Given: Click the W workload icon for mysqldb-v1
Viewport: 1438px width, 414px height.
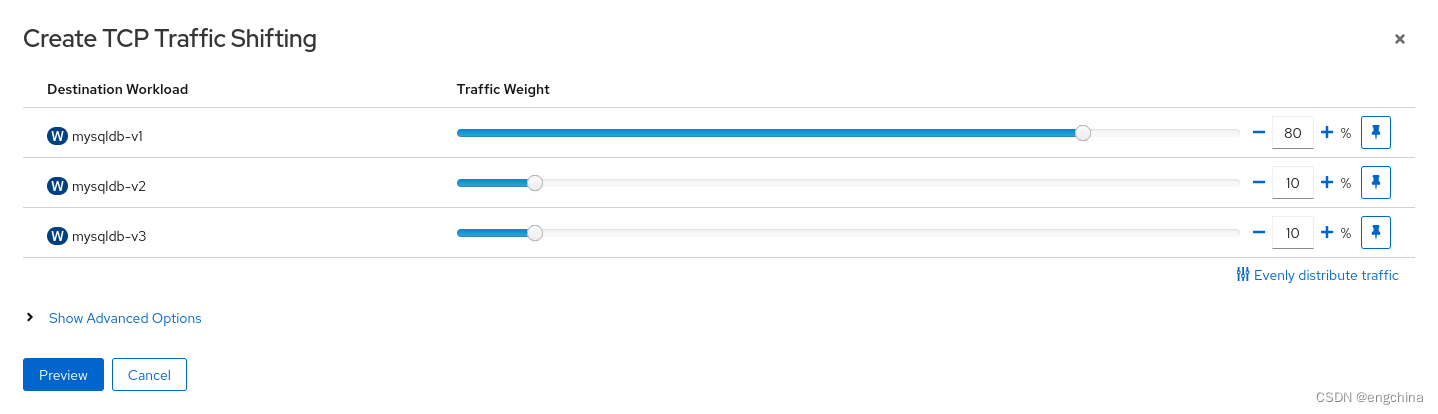Looking at the screenshot, I should (x=57, y=135).
